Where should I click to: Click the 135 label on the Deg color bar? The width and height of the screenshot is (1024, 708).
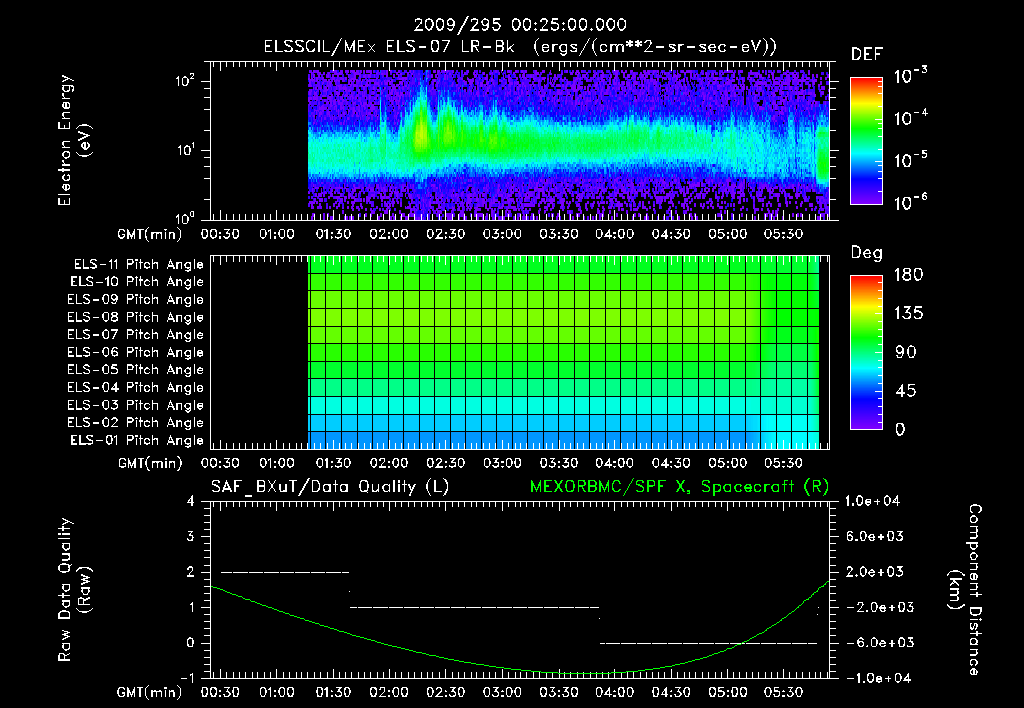(x=908, y=314)
